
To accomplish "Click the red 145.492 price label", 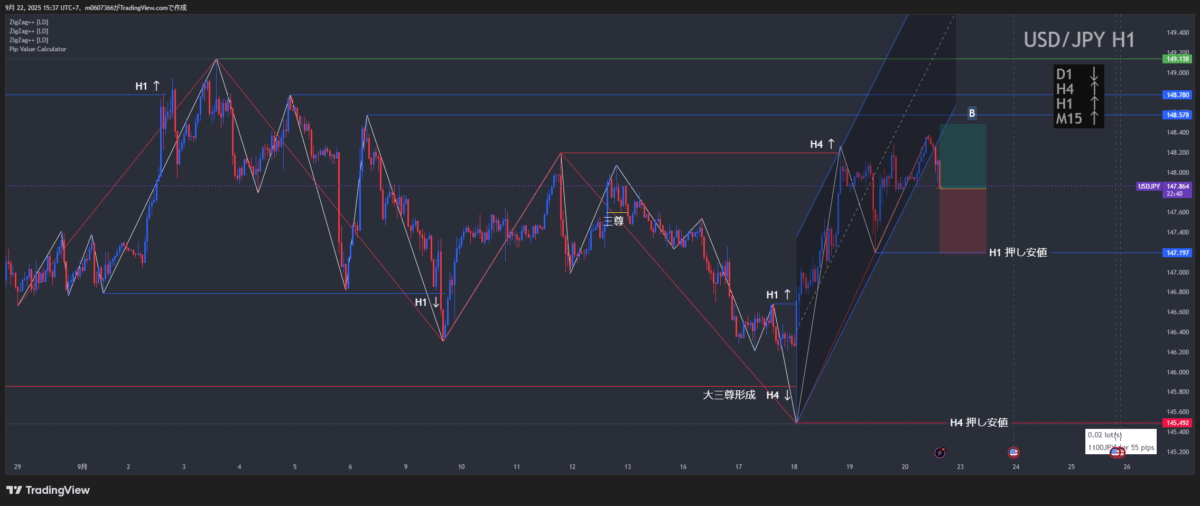I will (x=1176, y=423).
